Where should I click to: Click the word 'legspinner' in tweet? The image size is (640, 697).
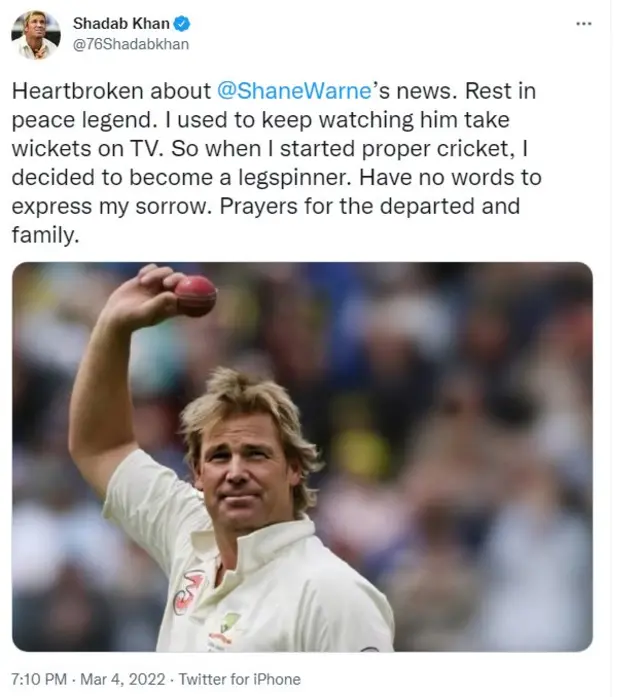[x=295, y=178]
